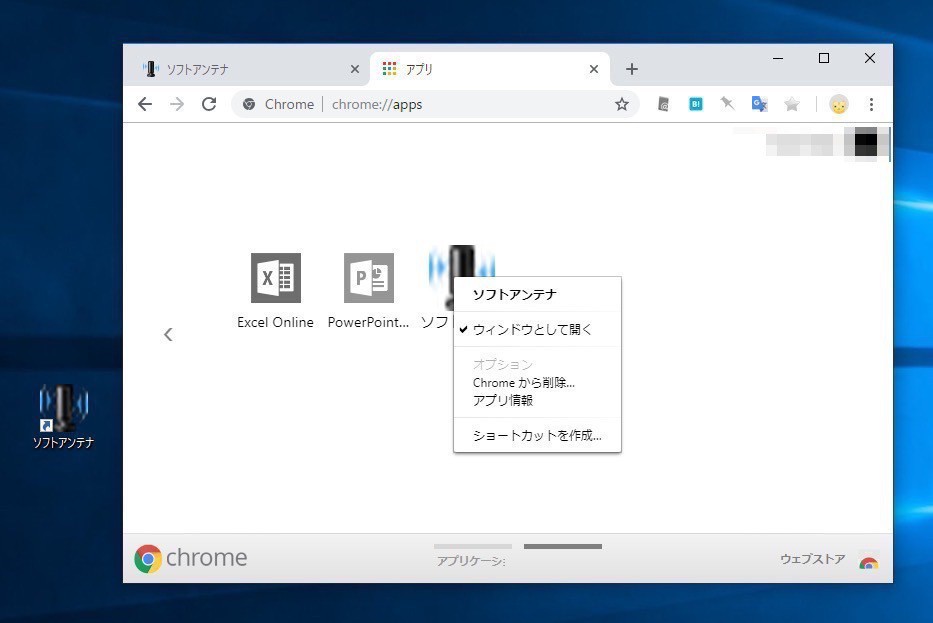Open the ウェブストア link
The height and width of the screenshot is (623, 933).
pyautogui.click(x=812, y=559)
